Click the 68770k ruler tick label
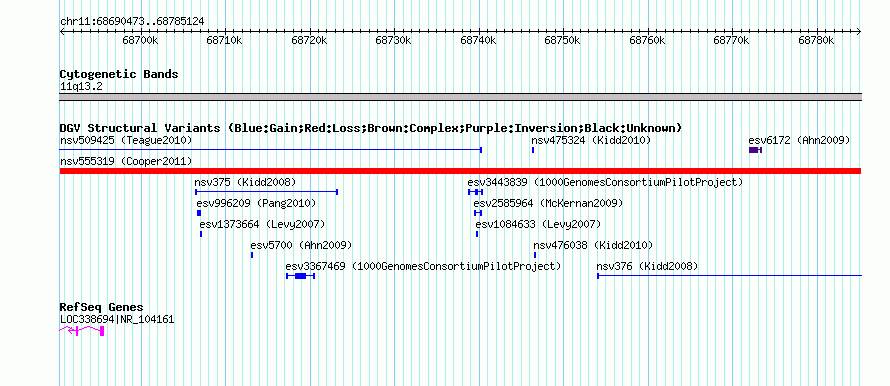 coord(732,41)
